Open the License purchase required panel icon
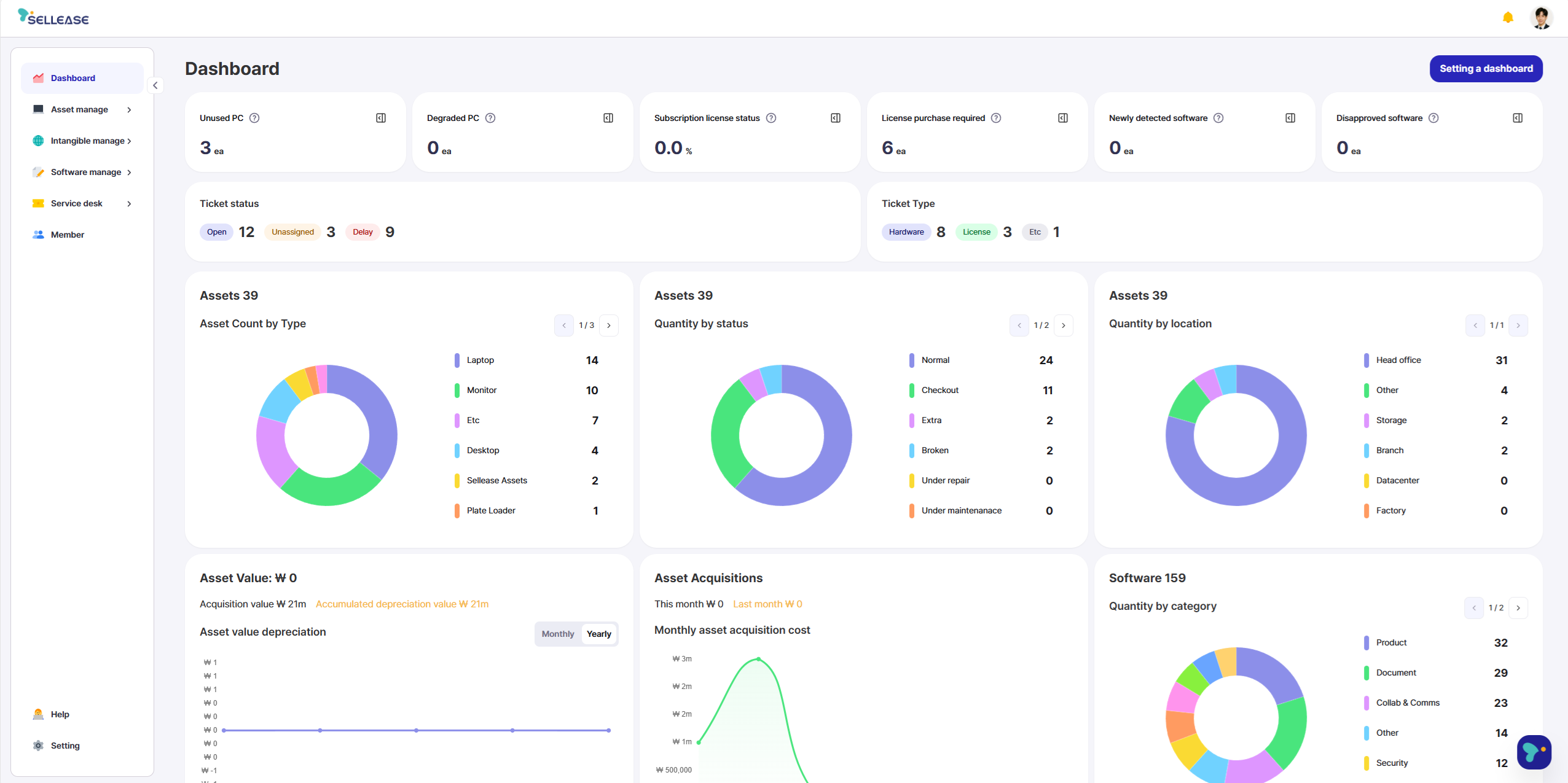 pyautogui.click(x=1063, y=118)
